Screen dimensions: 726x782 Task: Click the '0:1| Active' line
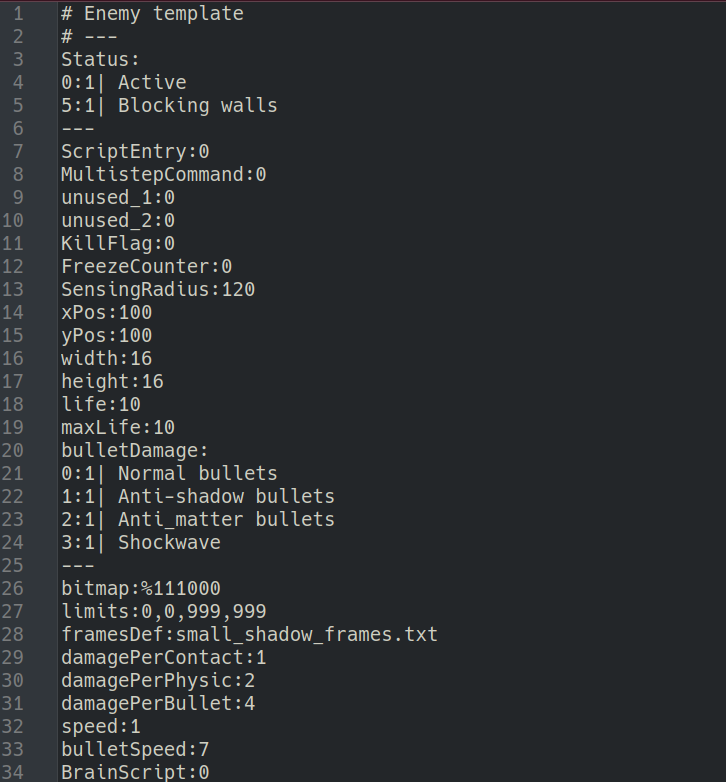[x=124, y=83]
